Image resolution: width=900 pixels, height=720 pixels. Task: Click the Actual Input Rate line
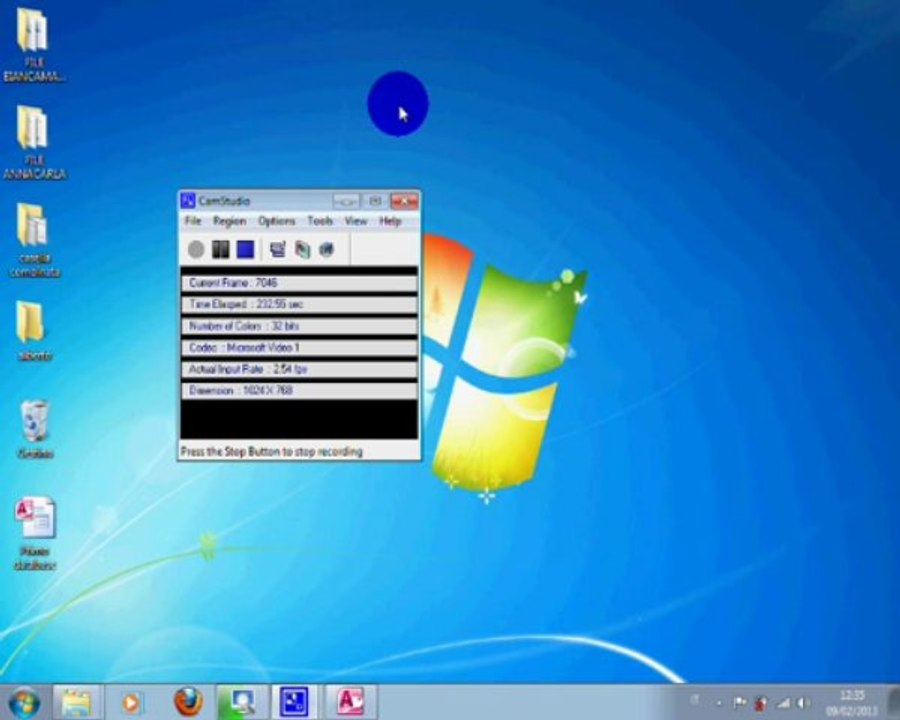(x=299, y=369)
